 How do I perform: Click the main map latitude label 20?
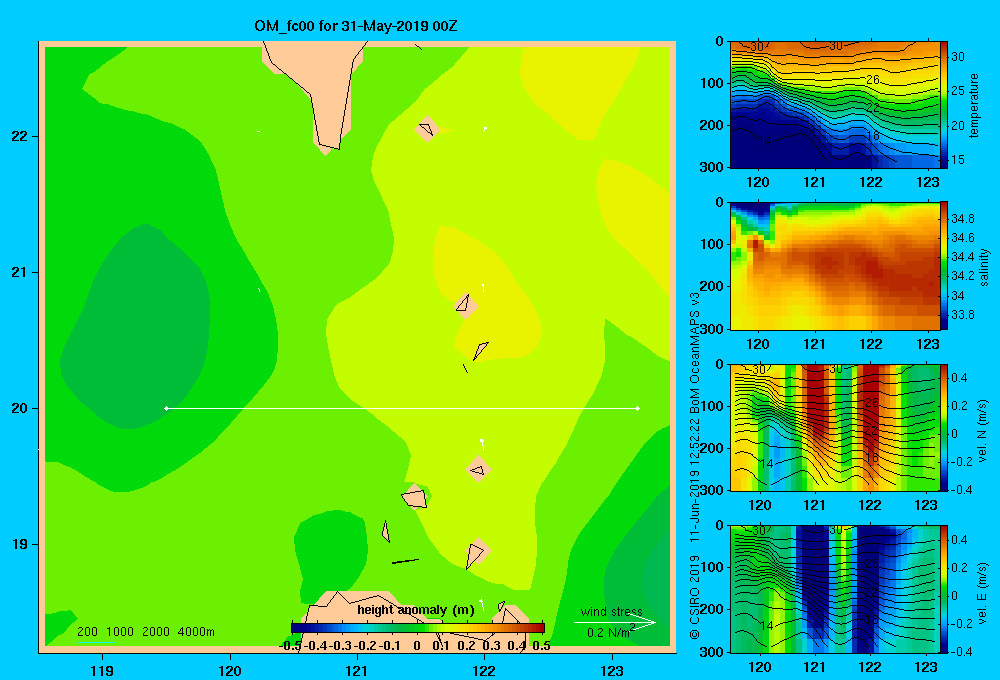(x=20, y=408)
